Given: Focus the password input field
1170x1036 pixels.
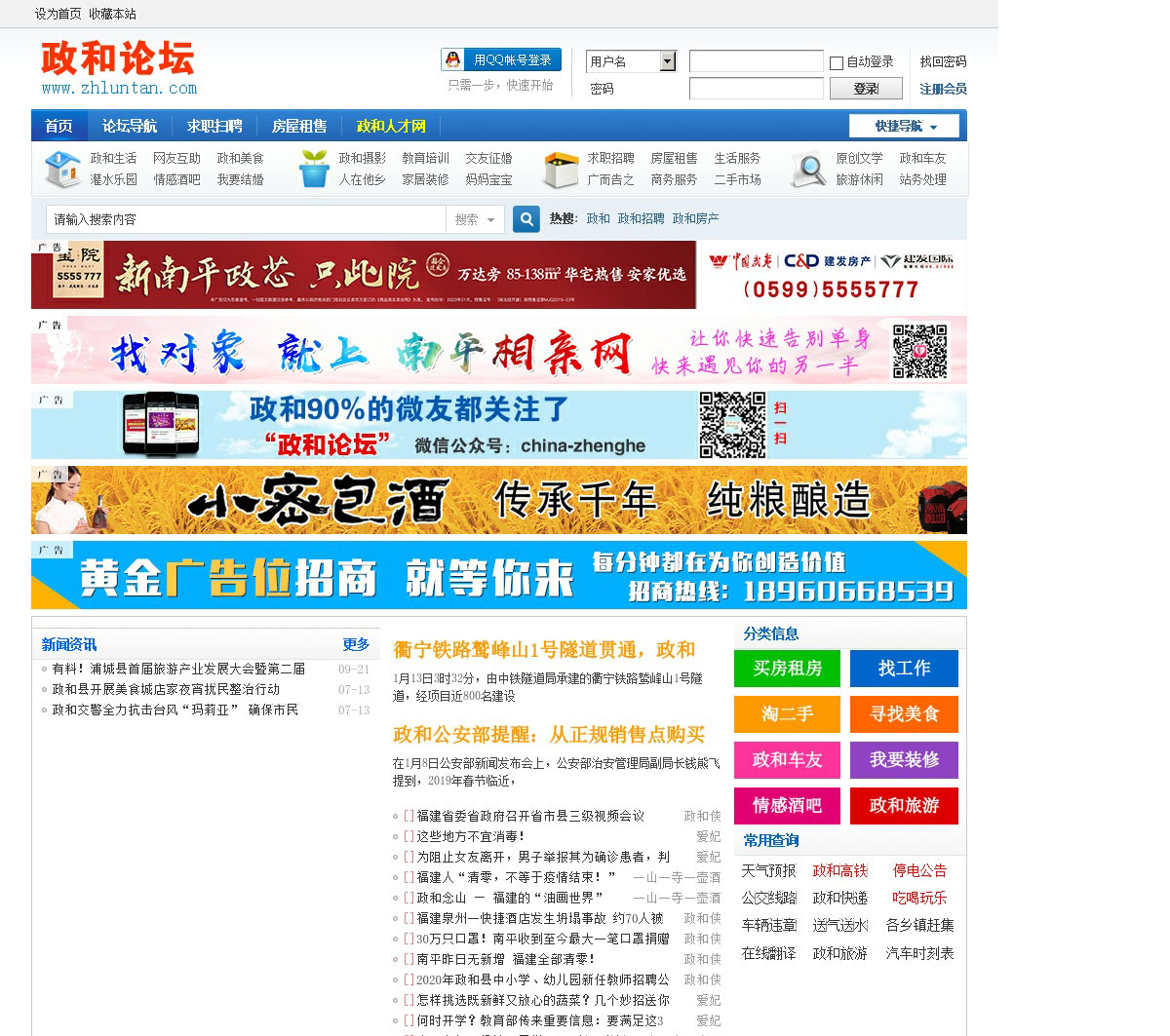Looking at the screenshot, I should coord(757,89).
